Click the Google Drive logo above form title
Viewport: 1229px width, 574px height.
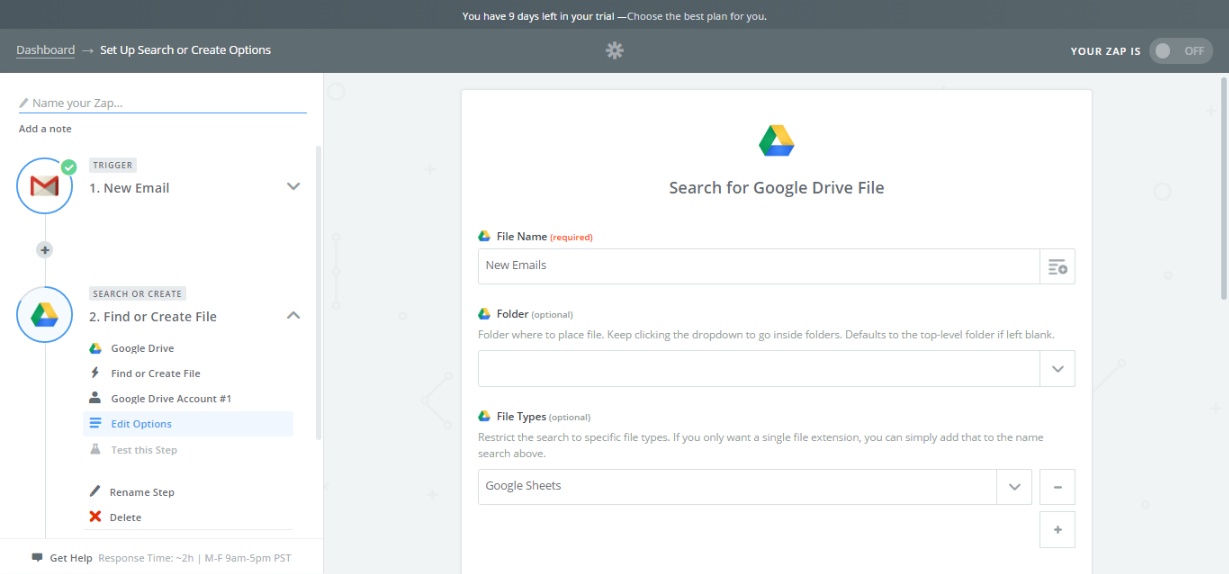pos(776,141)
